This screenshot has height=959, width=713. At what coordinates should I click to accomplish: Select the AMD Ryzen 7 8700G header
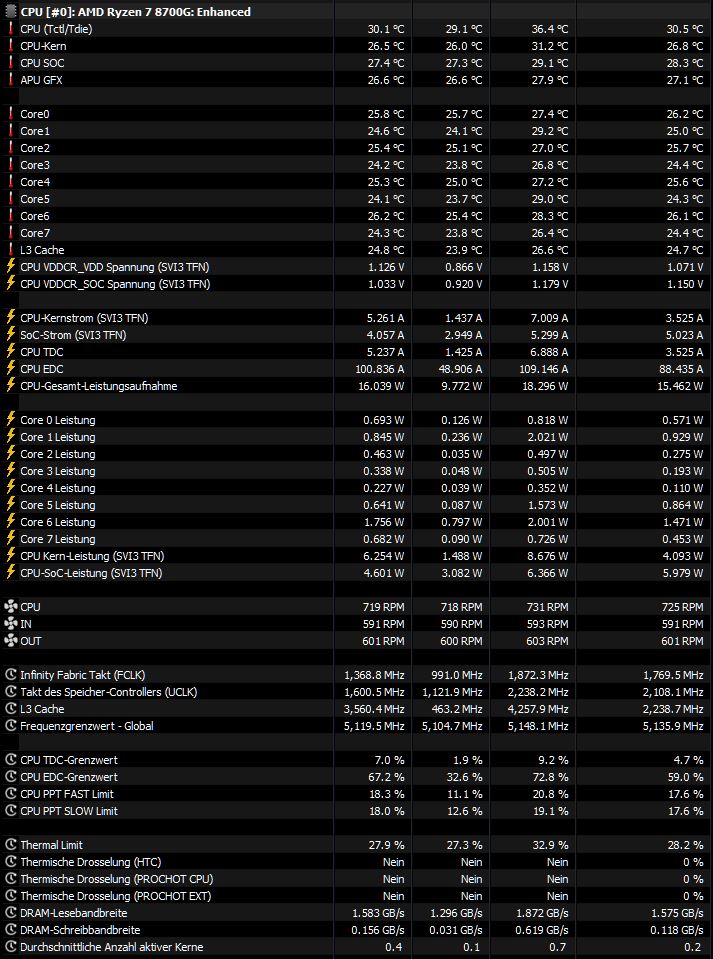(x=135, y=12)
